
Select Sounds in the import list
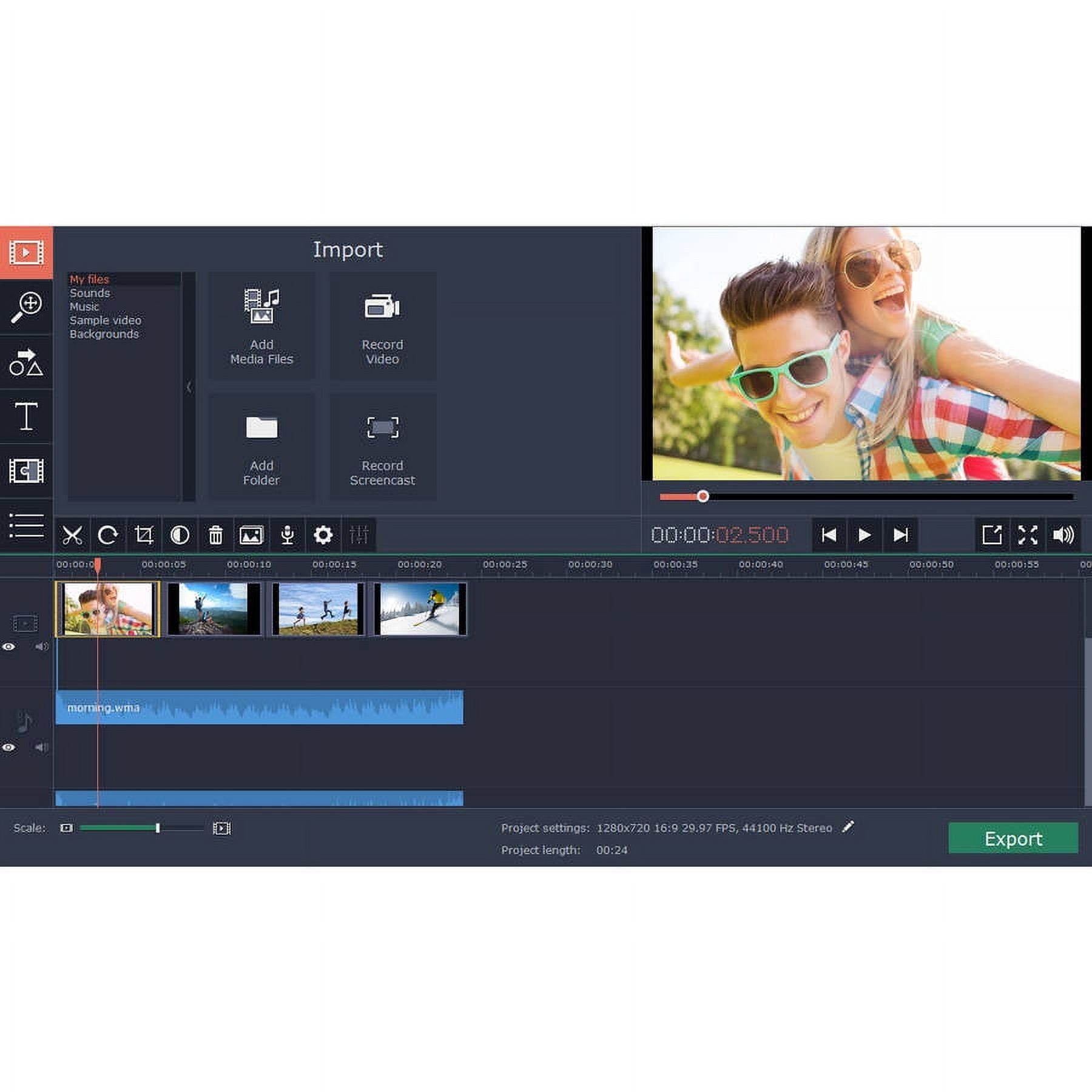tap(90, 293)
